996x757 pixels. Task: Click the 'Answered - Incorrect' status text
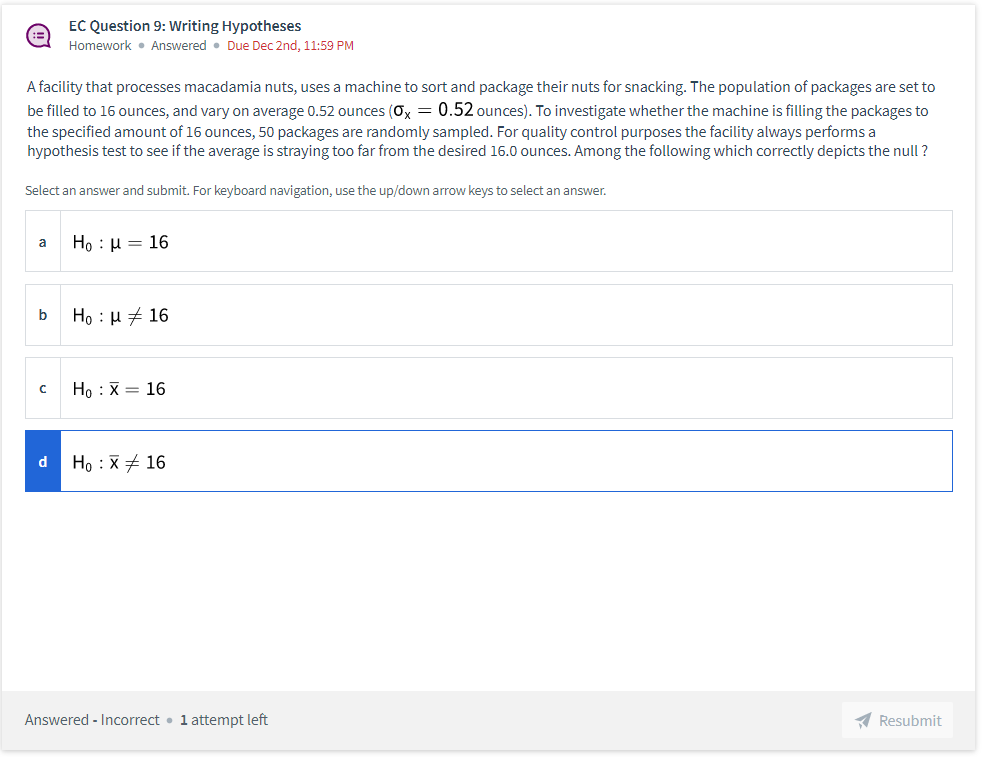point(92,719)
